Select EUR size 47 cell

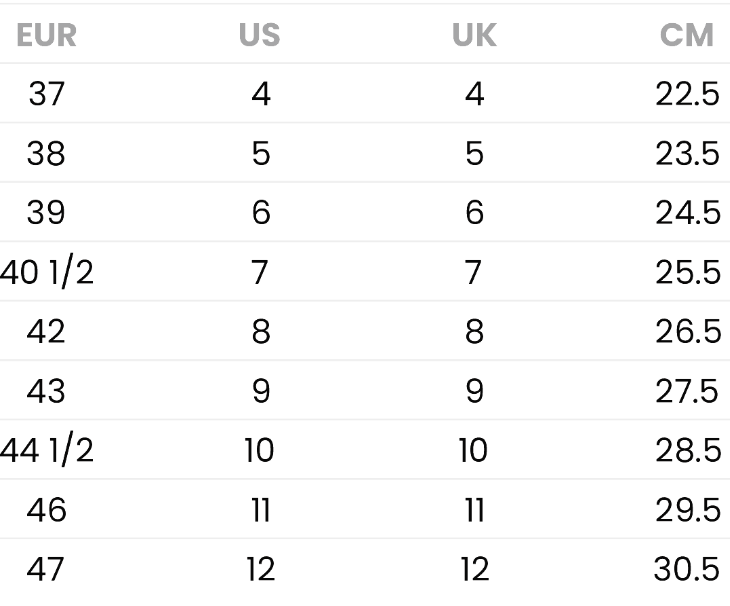point(45,569)
